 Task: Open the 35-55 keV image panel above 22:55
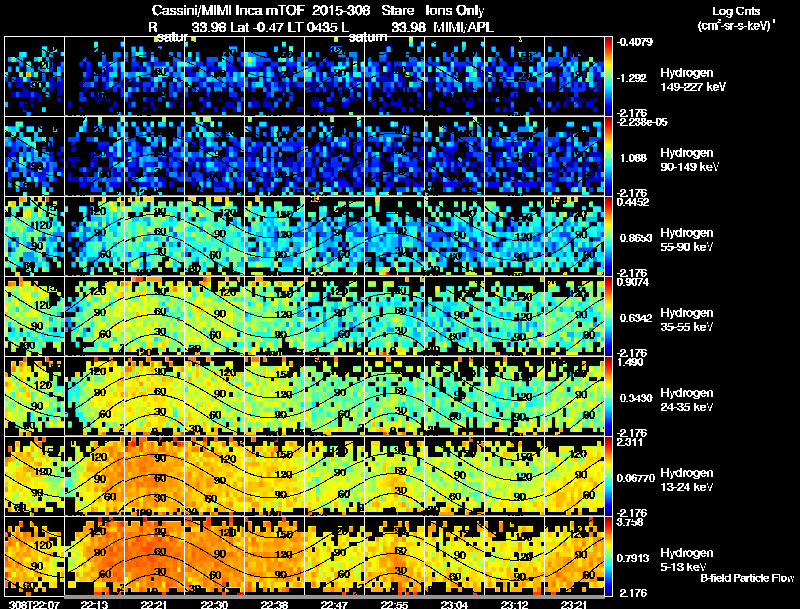pos(394,316)
